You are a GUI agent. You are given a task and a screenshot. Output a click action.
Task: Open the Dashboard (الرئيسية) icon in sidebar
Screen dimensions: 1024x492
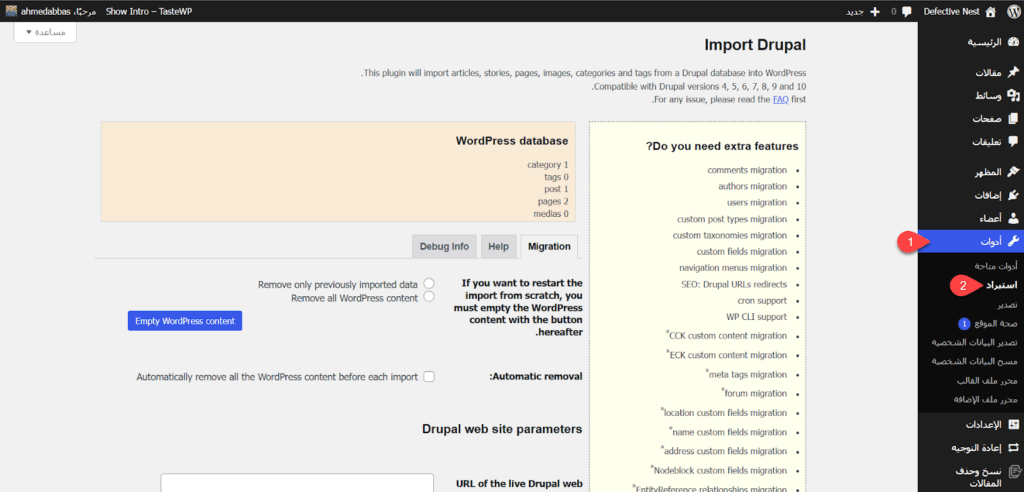click(x=1012, y=42)
